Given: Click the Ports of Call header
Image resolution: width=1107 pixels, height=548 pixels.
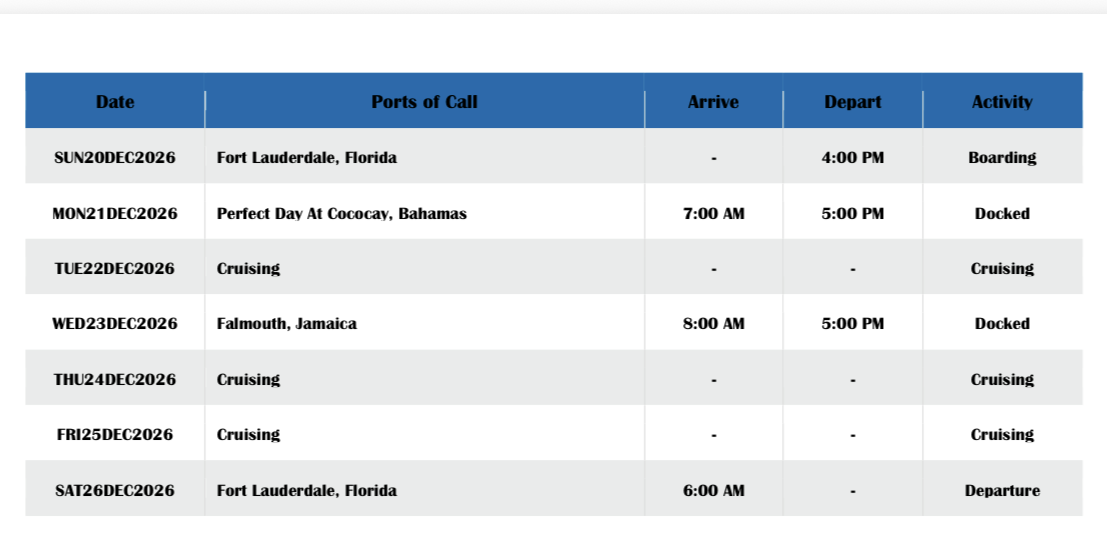Looking at the screenshot, I should tap(424, 102).
